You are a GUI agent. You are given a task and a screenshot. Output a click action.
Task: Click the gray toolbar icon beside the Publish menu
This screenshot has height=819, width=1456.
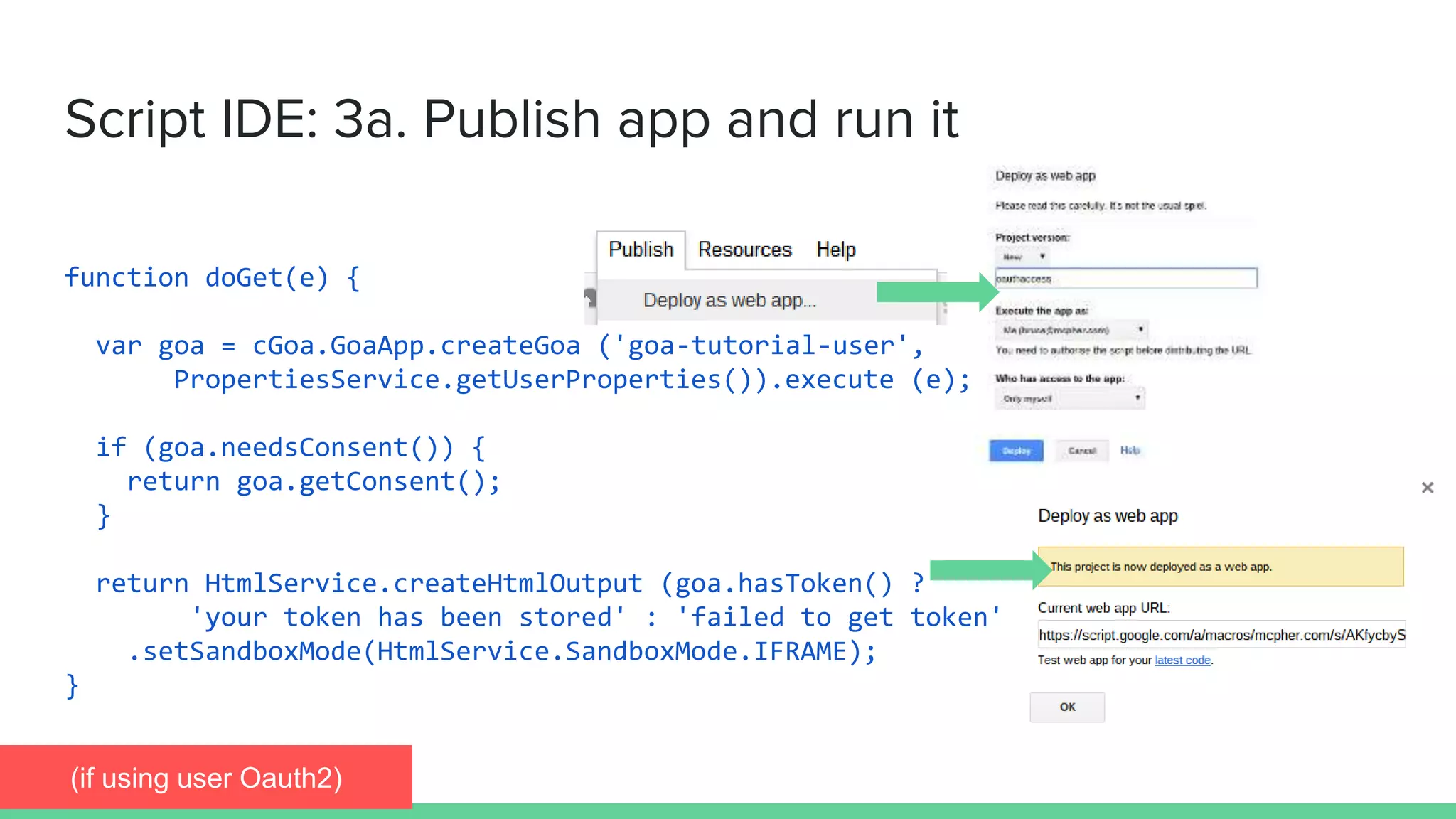pos(590,297)
